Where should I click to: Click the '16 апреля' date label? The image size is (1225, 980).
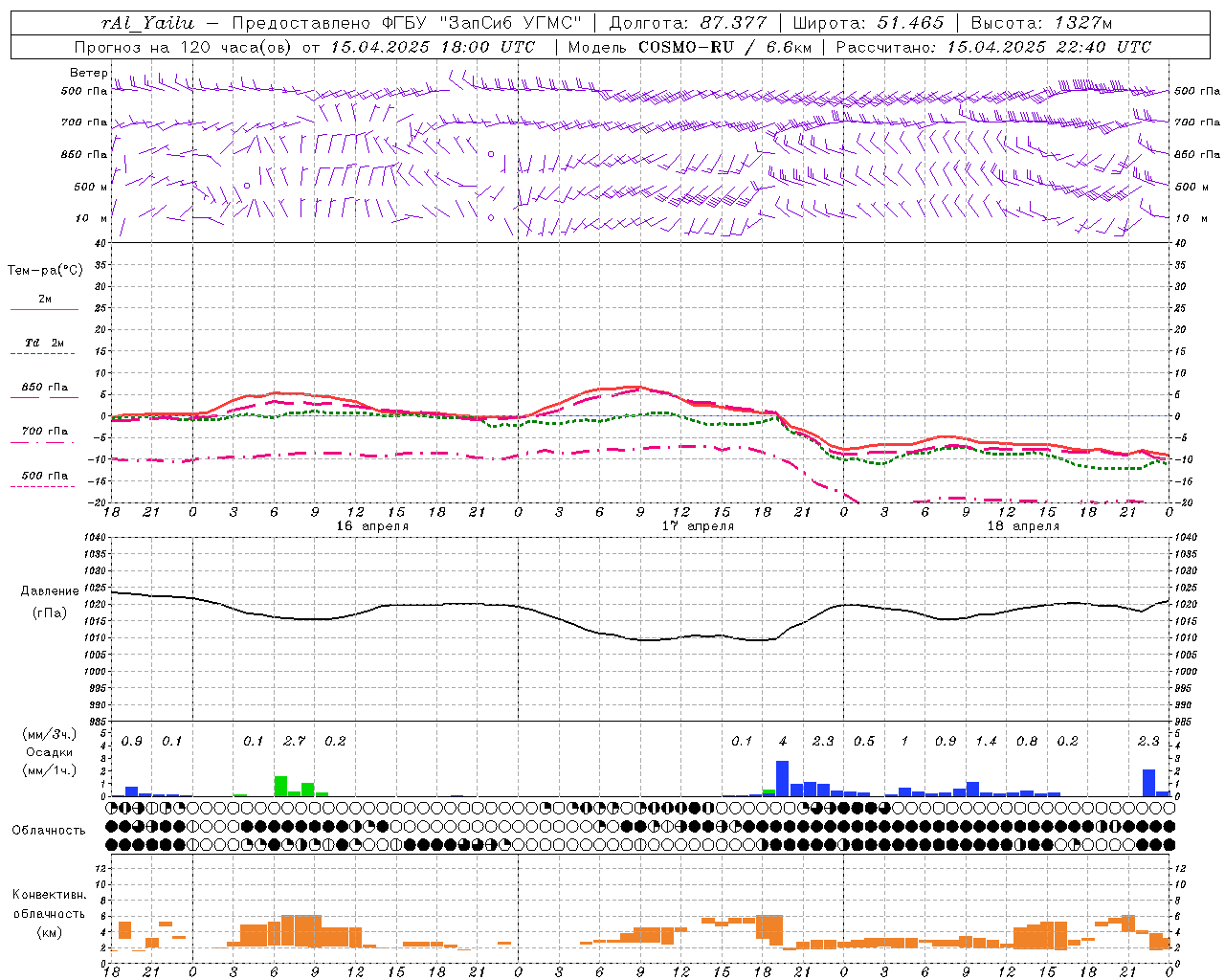(x=372, y=526)
